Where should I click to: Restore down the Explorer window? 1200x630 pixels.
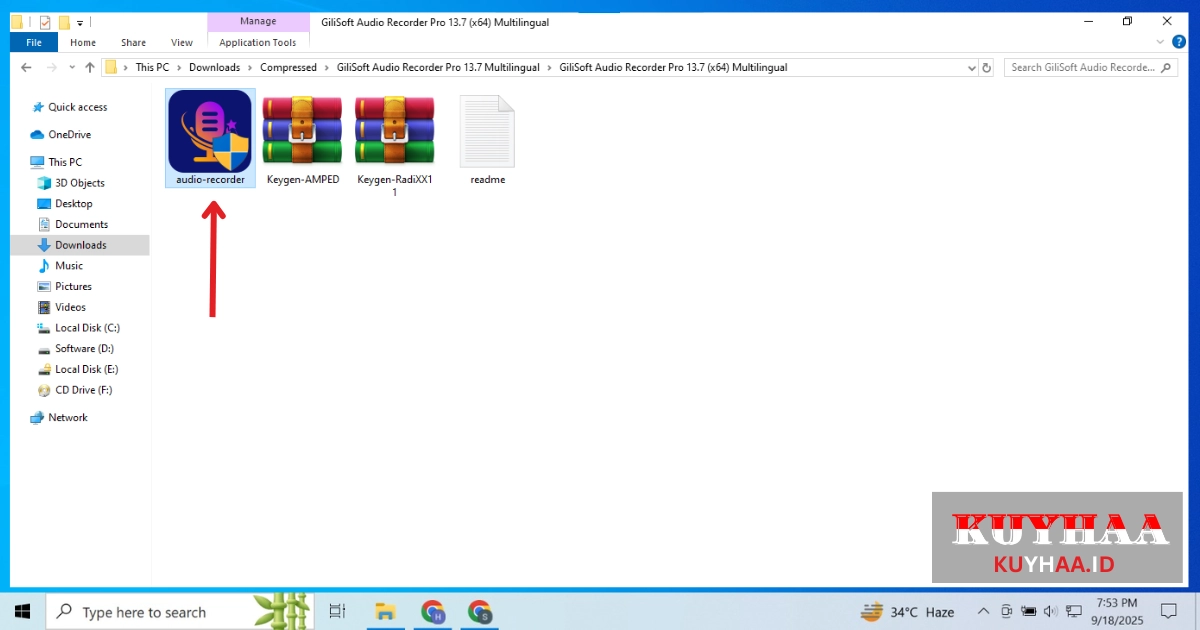(1127, 21)
